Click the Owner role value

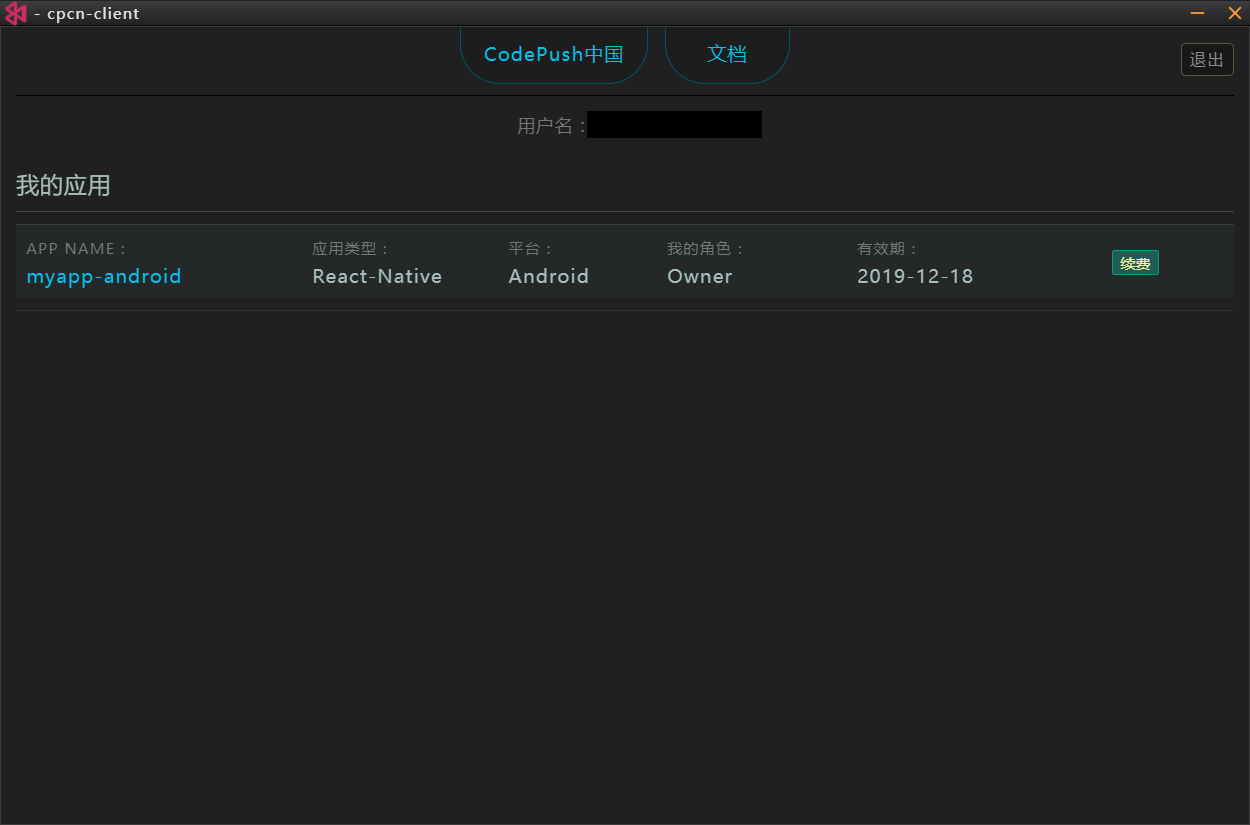click(x=699, y=276)
